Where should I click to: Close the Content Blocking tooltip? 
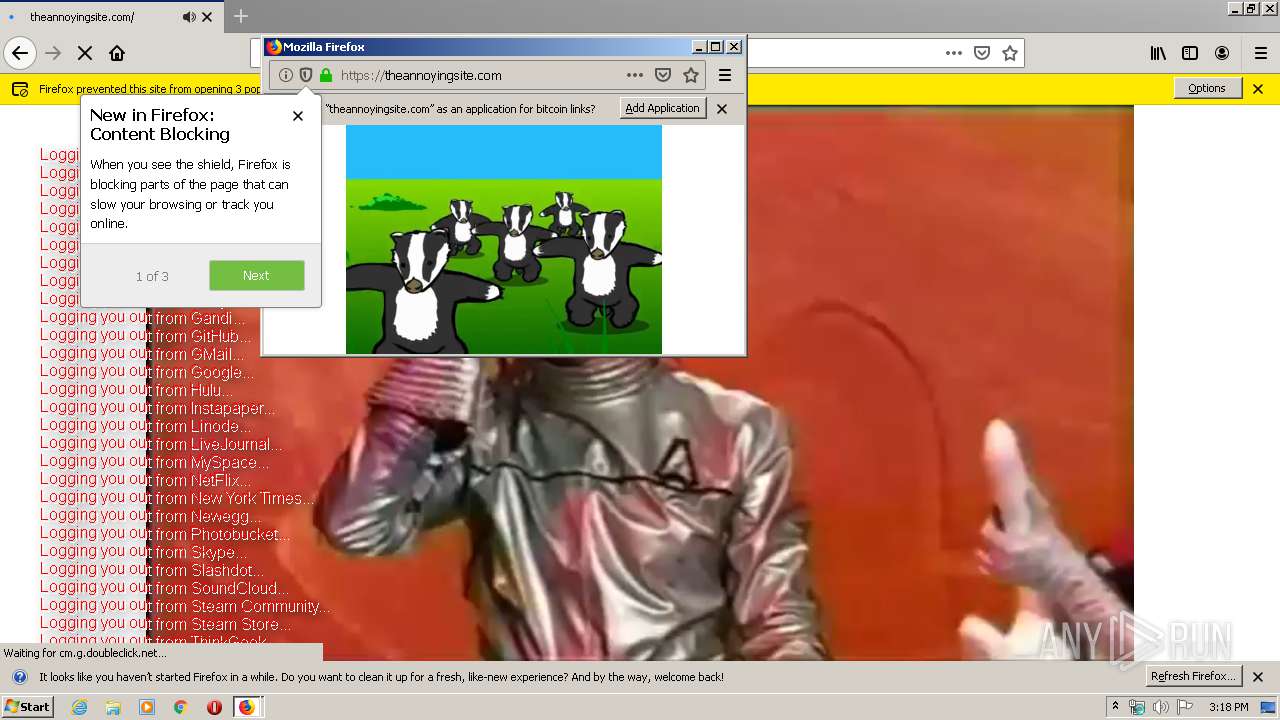[297, 116]
